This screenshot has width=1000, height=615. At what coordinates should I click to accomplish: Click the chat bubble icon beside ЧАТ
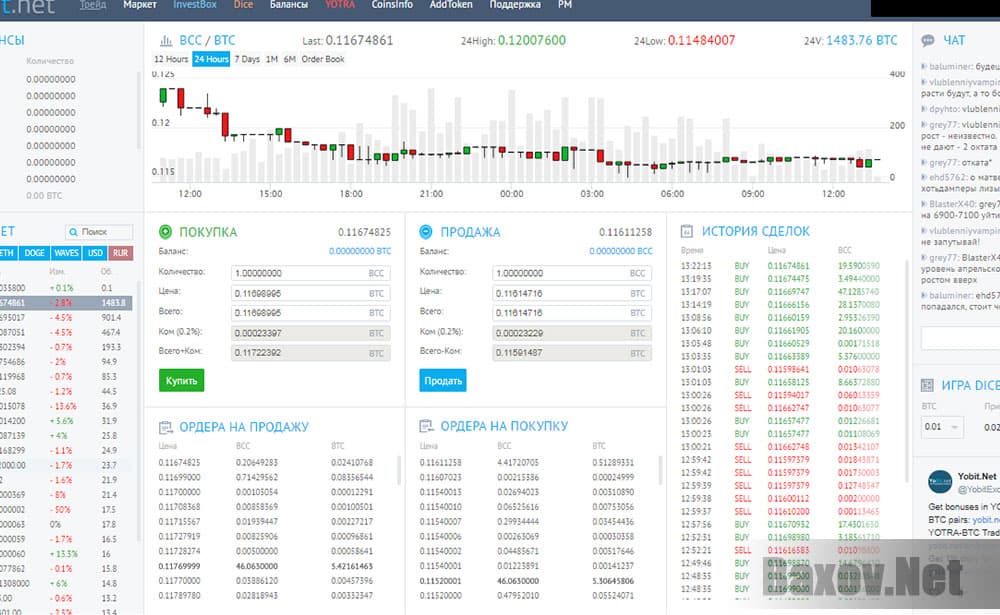pos(925,40)
